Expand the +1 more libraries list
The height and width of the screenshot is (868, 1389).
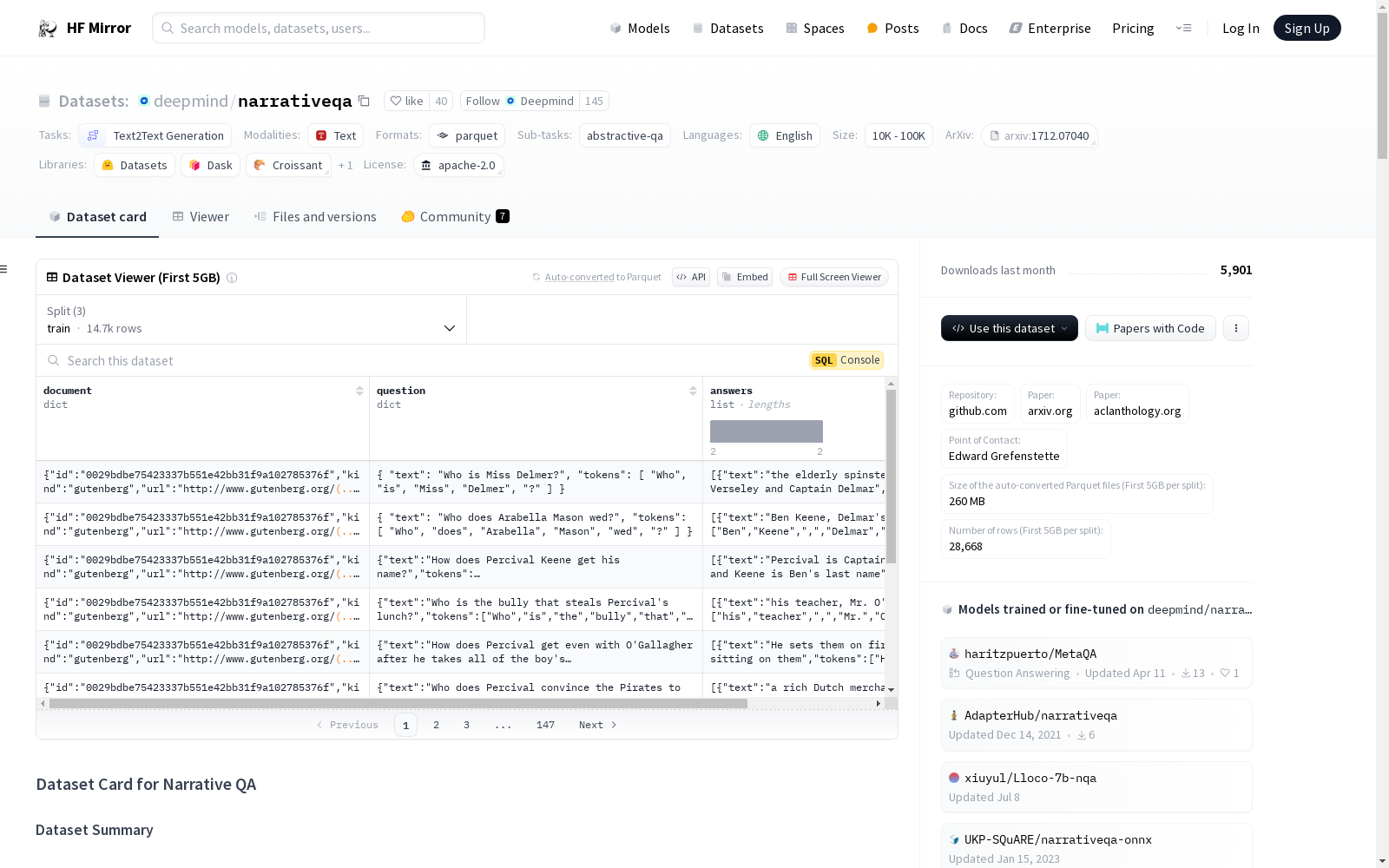346,165
